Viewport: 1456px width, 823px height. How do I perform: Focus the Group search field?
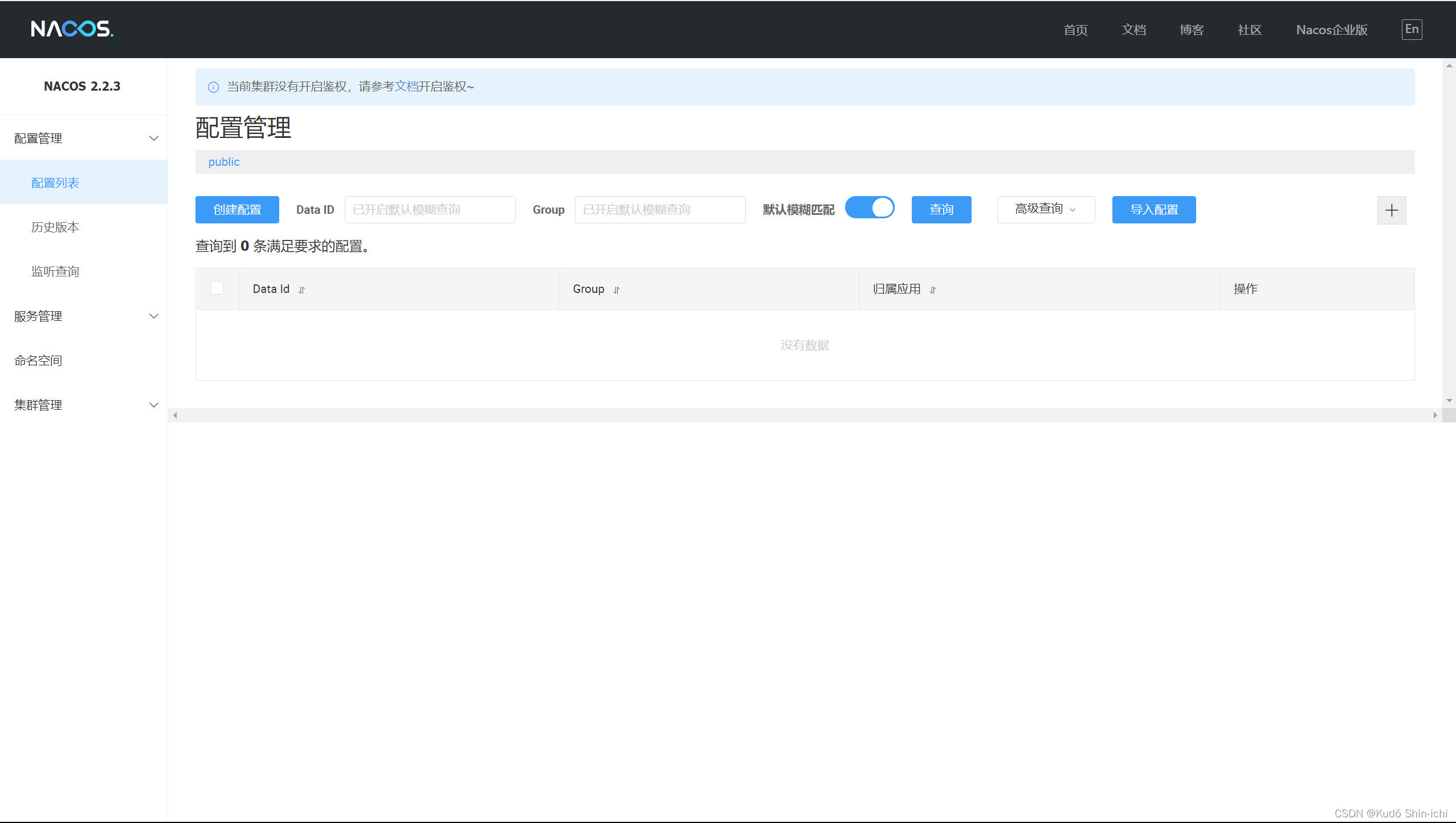tap(660, 210)
